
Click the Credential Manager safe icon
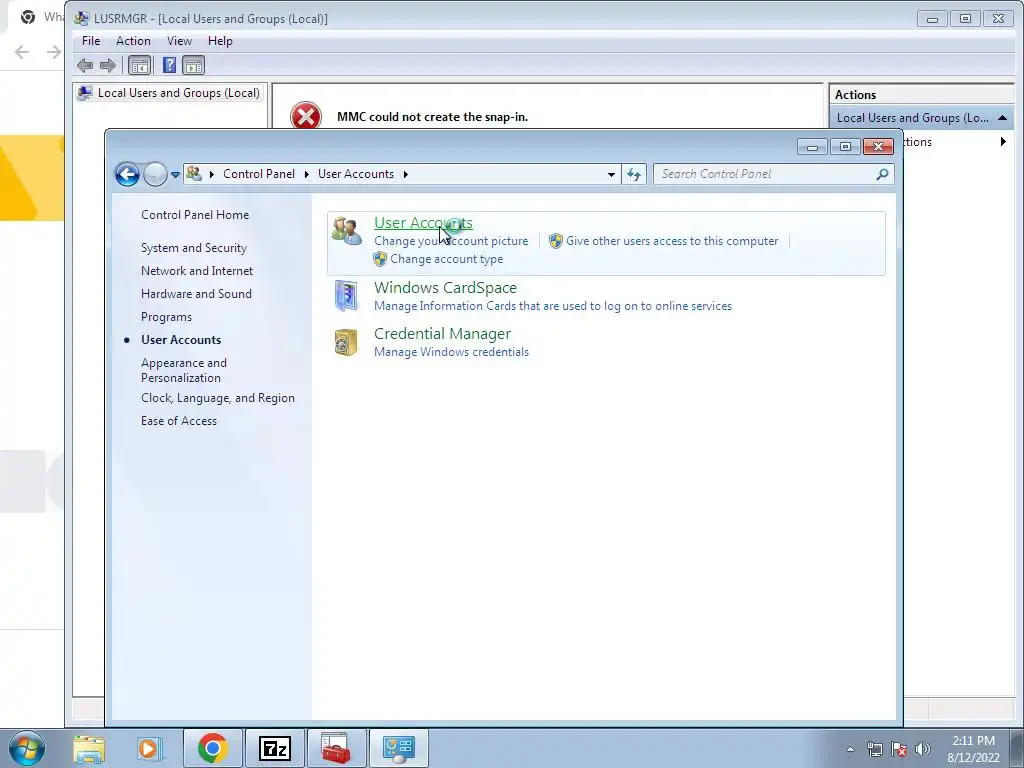[x=346, y=342]
